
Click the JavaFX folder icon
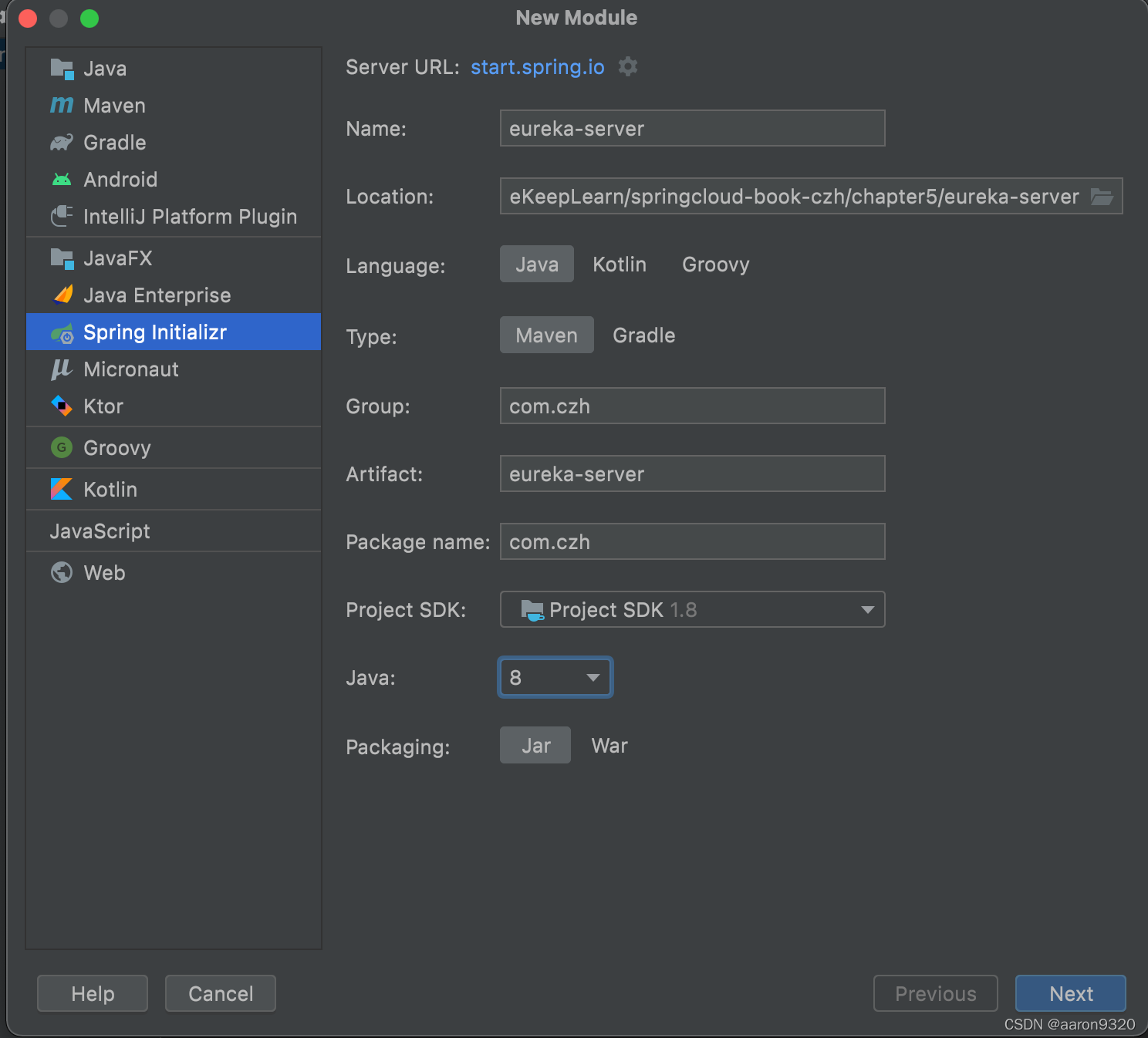click(x=62, y=258)
